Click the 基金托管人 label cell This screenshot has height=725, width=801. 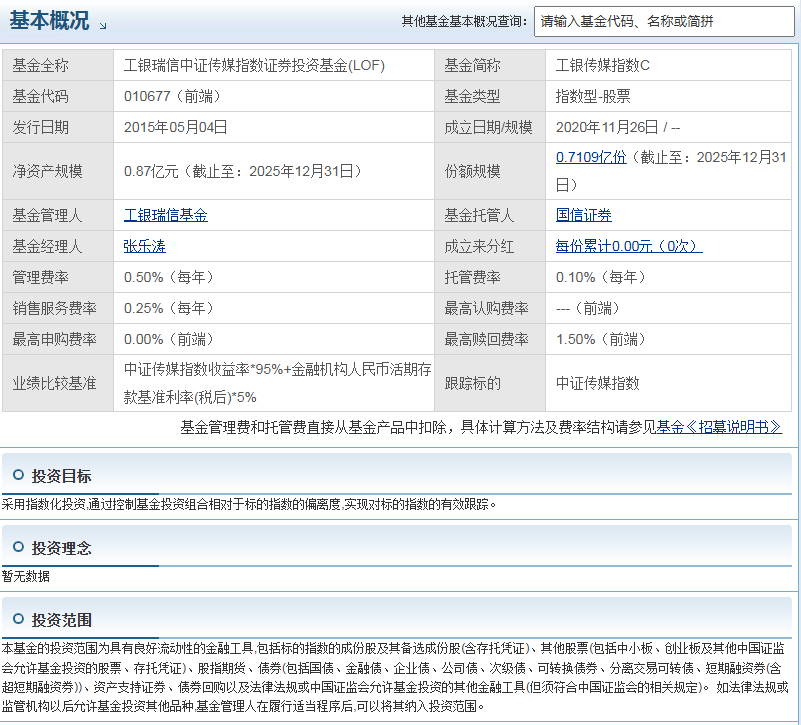pos(490,215)
